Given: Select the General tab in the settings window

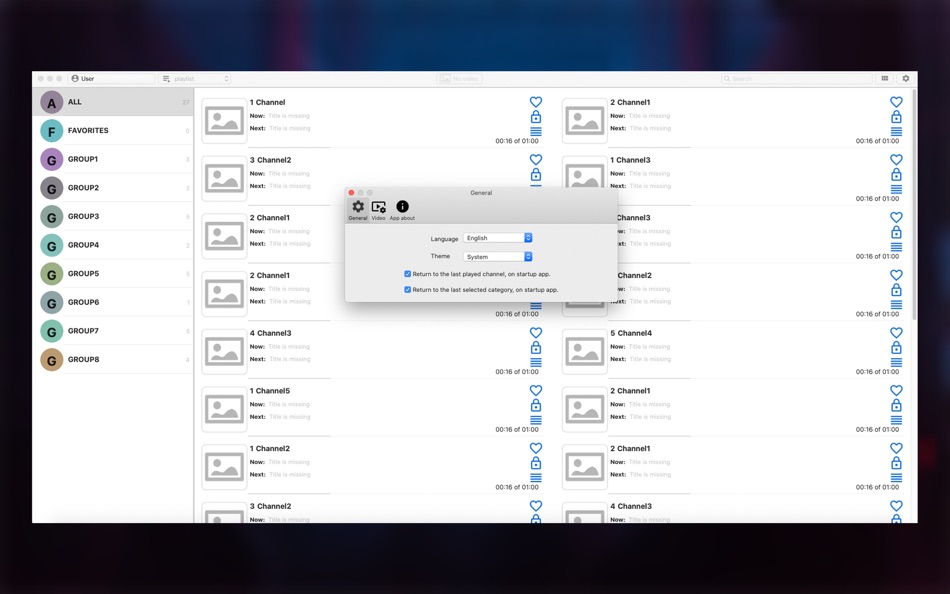Looking at the screenshot, I should click(358, 206).
